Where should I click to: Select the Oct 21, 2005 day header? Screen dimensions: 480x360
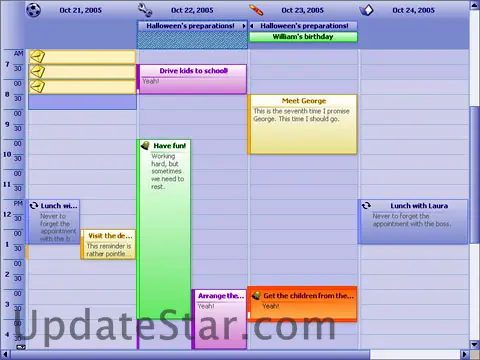tap(81, 10)
